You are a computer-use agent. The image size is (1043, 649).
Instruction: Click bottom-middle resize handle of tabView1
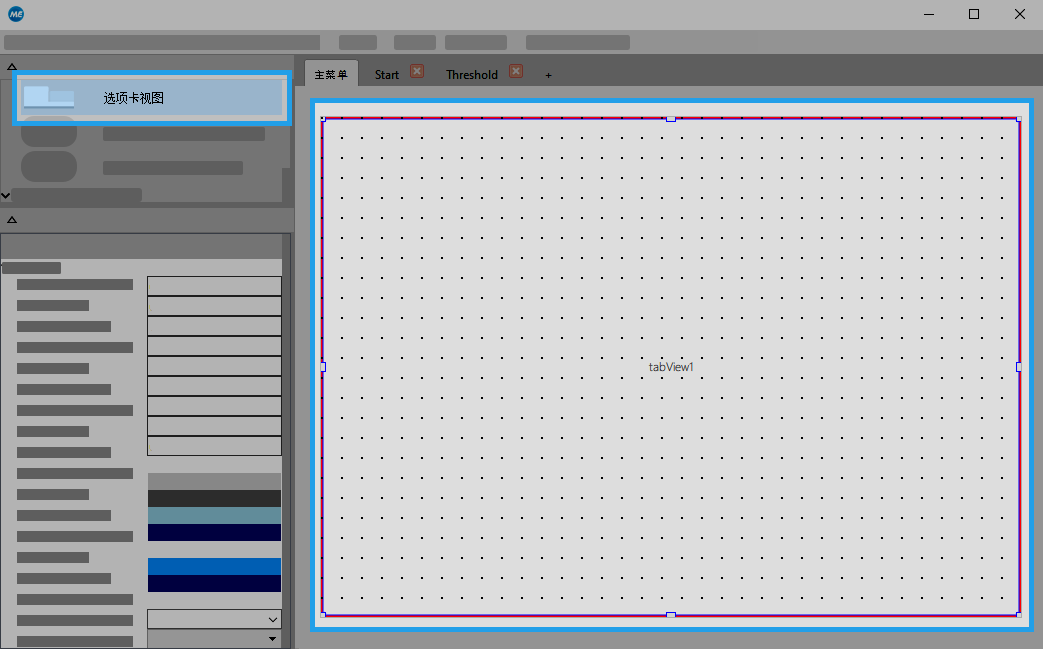[x=671, y=614]
